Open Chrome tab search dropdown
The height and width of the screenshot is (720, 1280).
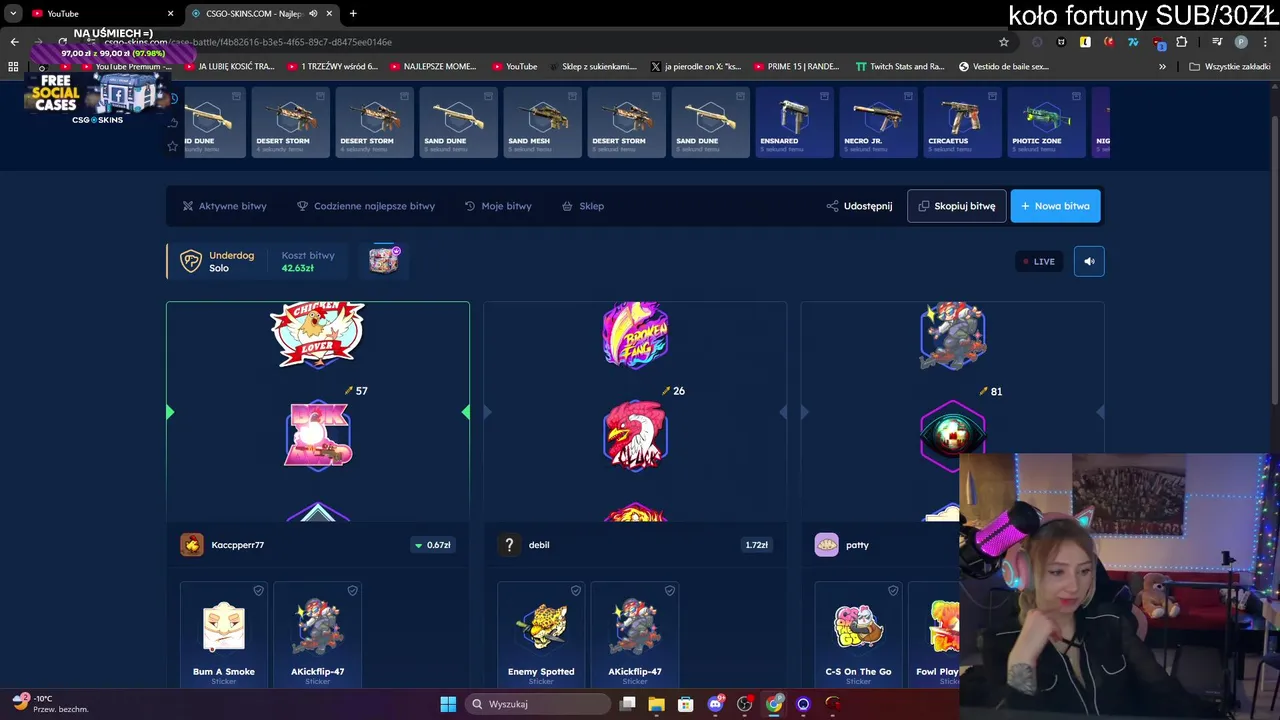point(13,13)
